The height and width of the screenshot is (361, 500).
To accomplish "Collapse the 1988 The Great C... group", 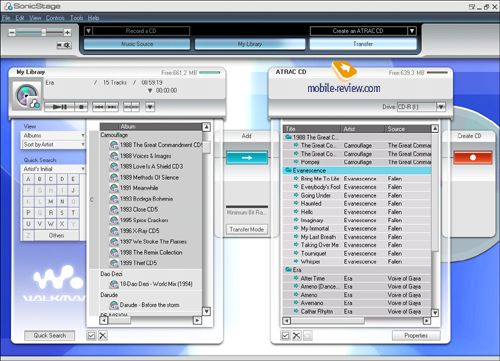I will point(288,137).
